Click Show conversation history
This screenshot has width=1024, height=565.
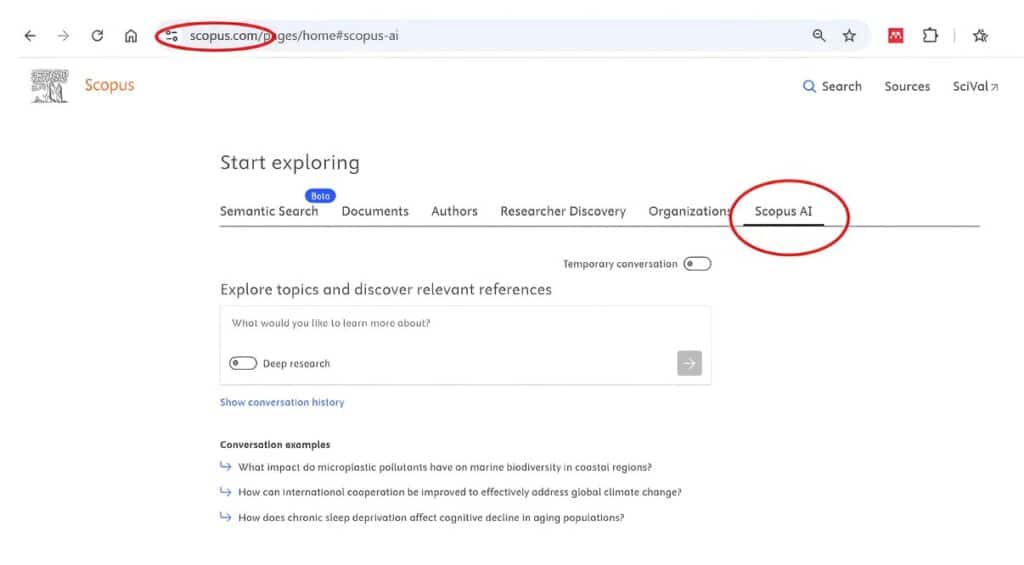(x=281, y=402)
